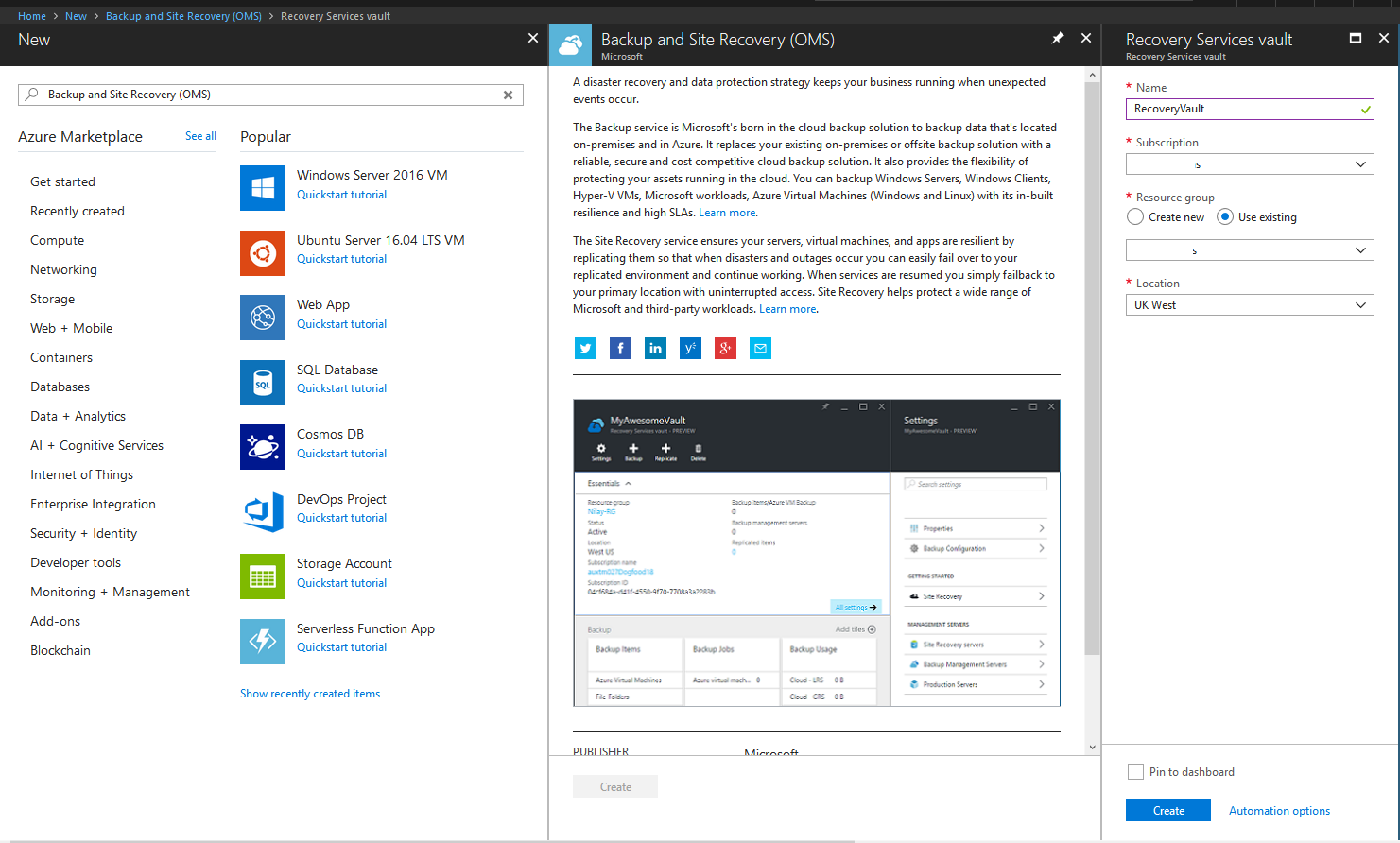Enable Pin to dashboard checkbox
Viewport: 1400px width, 843px height.
pos(1135,772)
